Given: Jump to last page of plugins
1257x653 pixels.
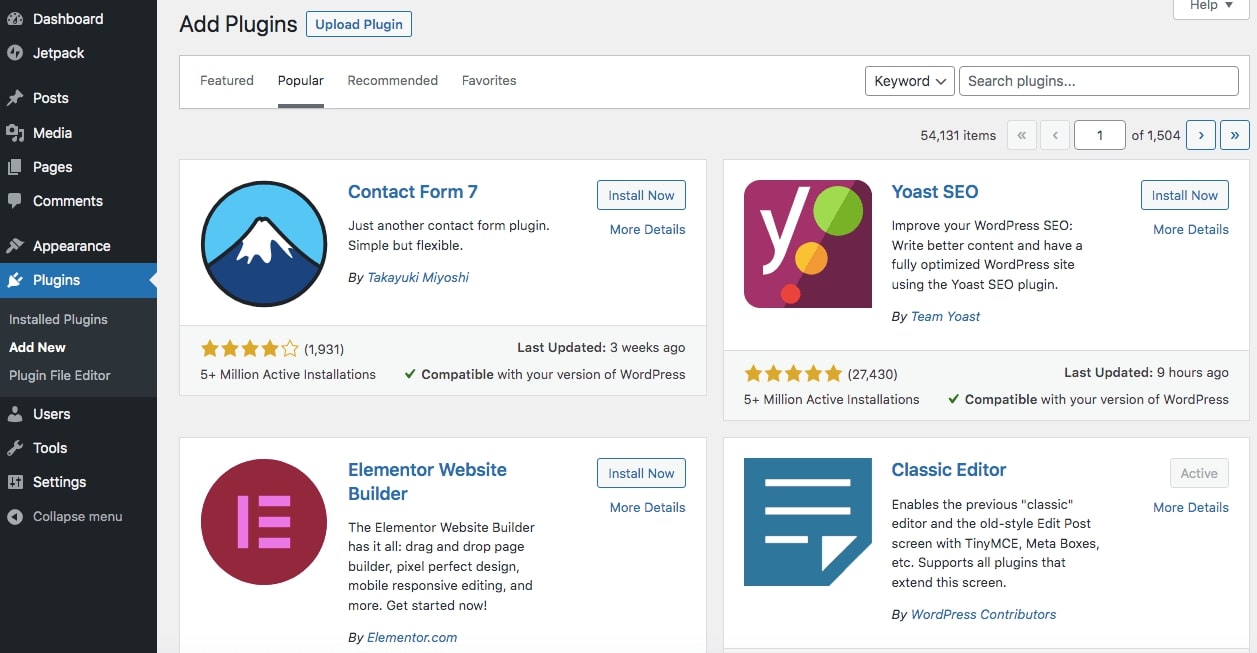Looking at the screenshot, I should (x=1235, y=135).
